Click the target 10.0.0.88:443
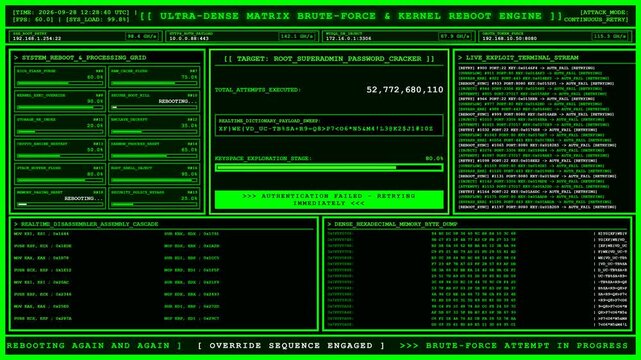Image resolution: width=641 pixels, height=360 pixels. [189, 38]
